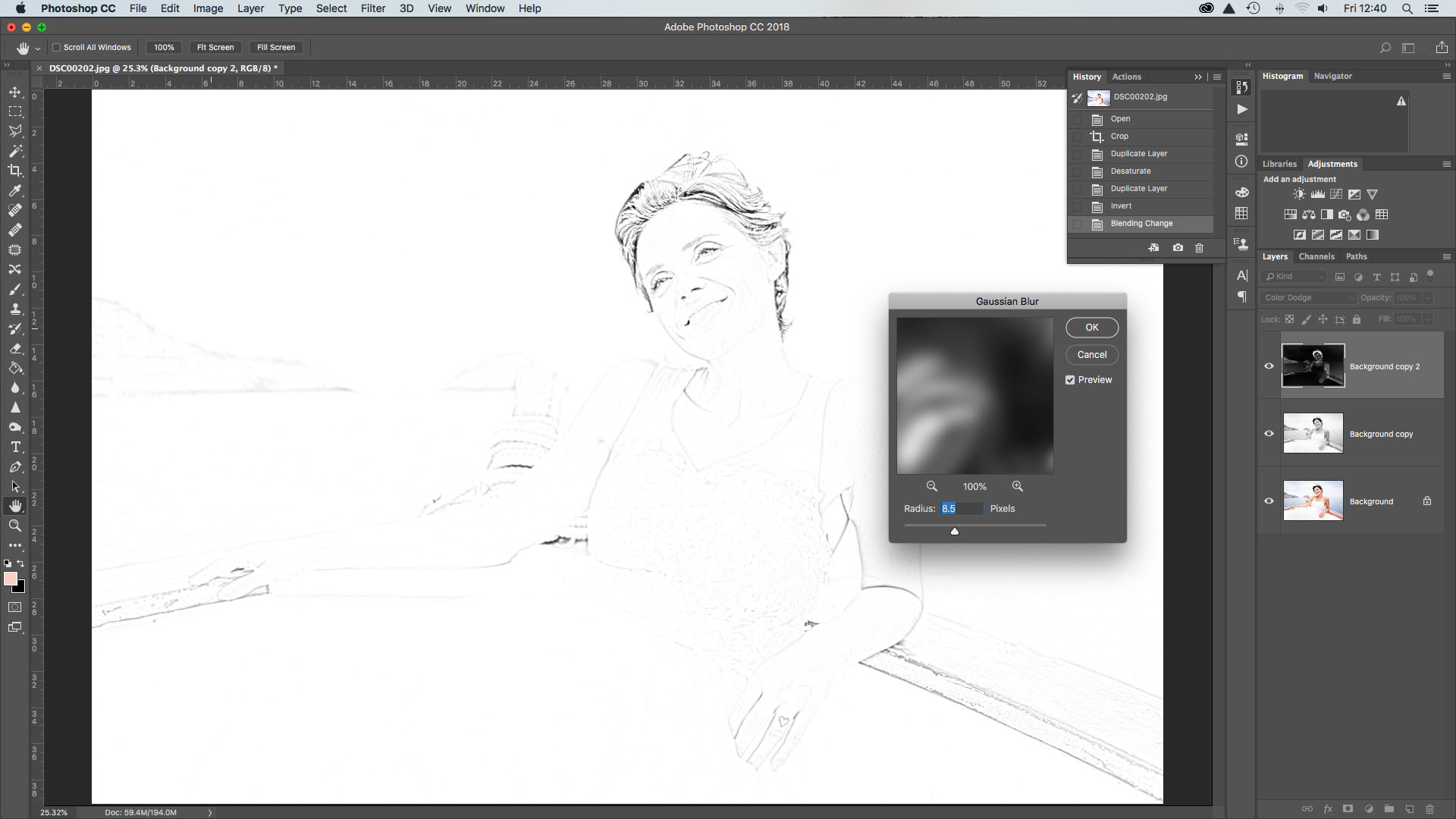The image size is (1456, 819).
Task: Toggle visibility of Background copy 2 layer
Action: pos(1269,366)
